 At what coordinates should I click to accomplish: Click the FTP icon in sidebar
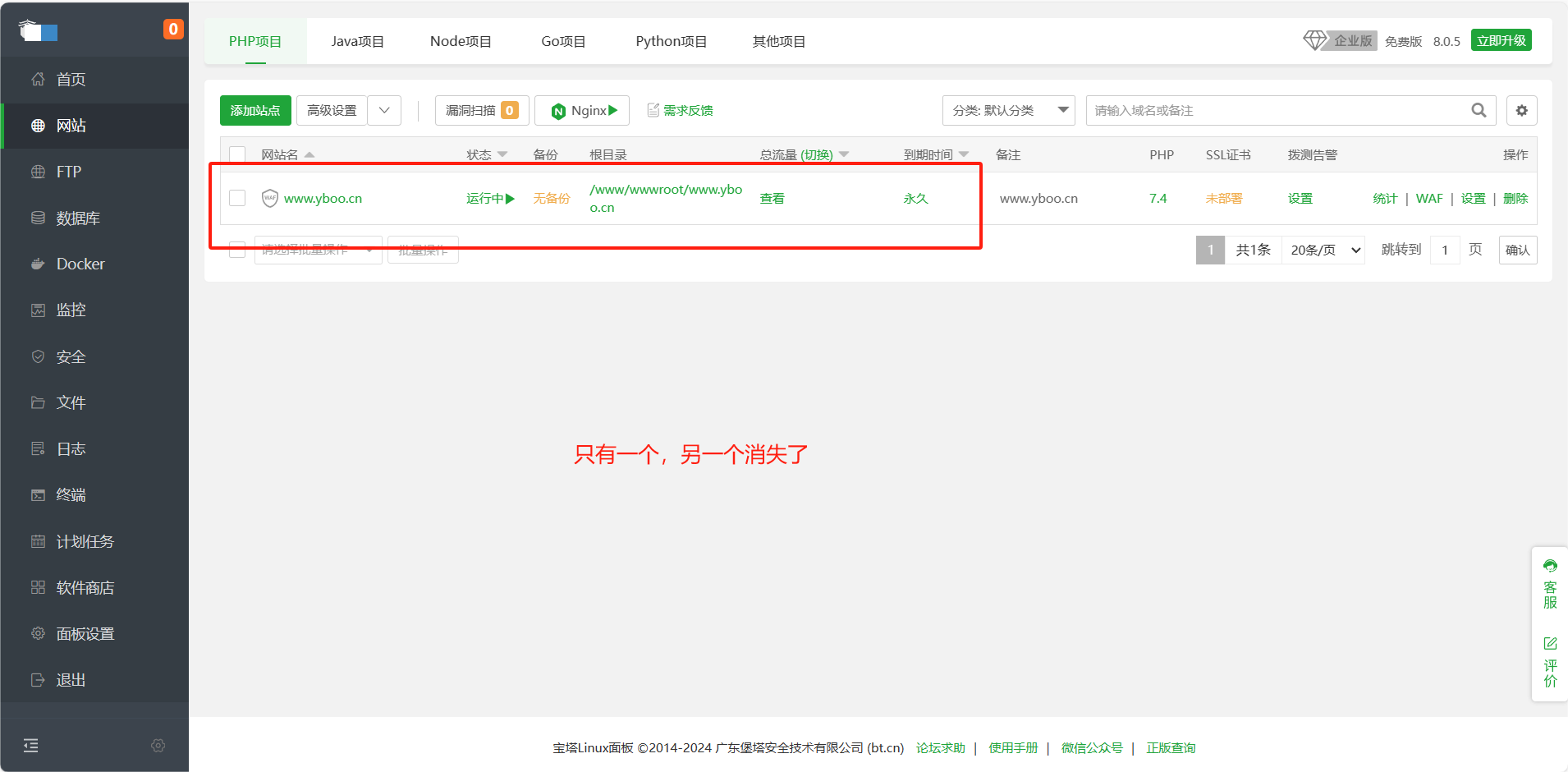click(x=38, y=172)
